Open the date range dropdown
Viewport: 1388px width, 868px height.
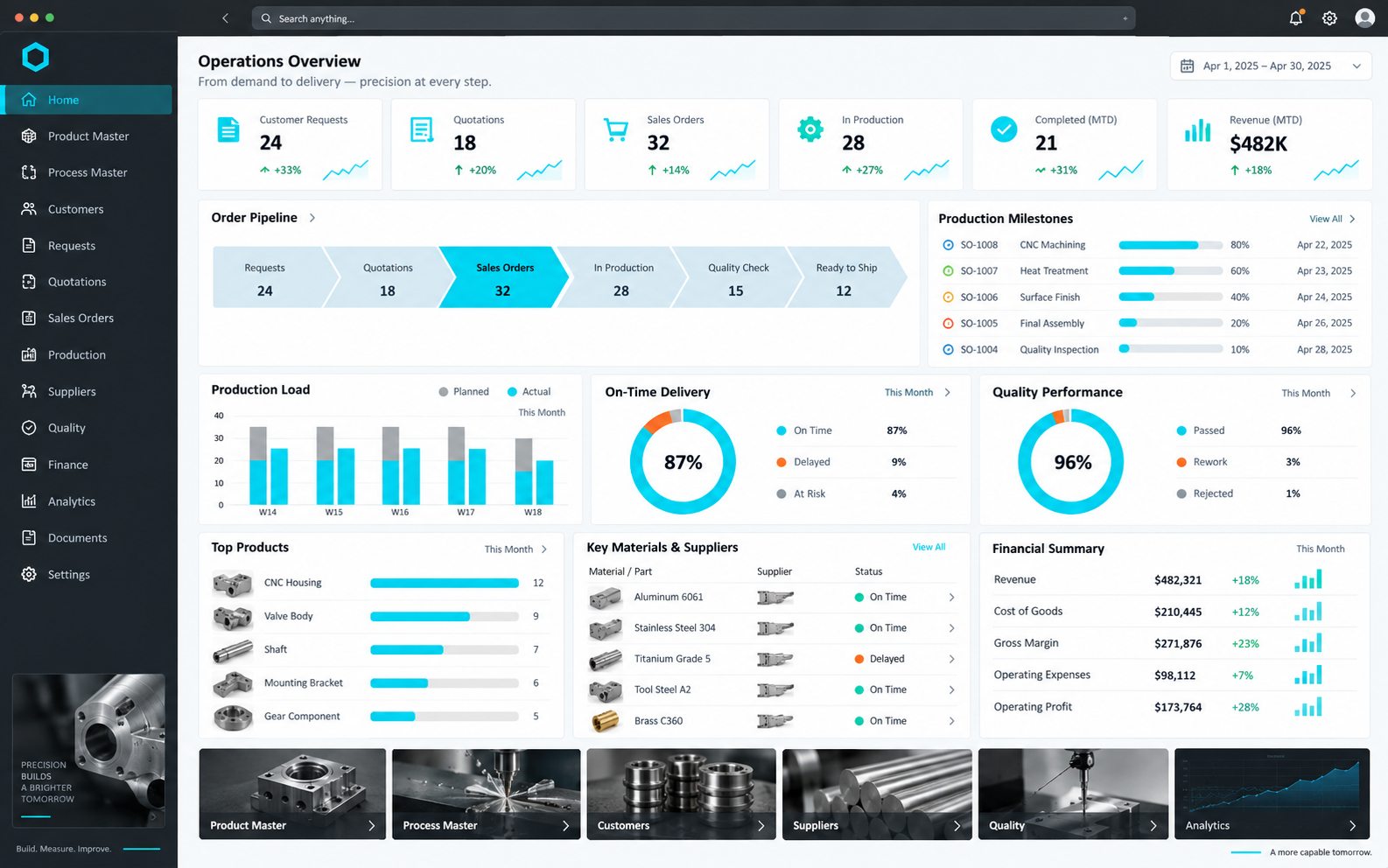(1271, 66)
